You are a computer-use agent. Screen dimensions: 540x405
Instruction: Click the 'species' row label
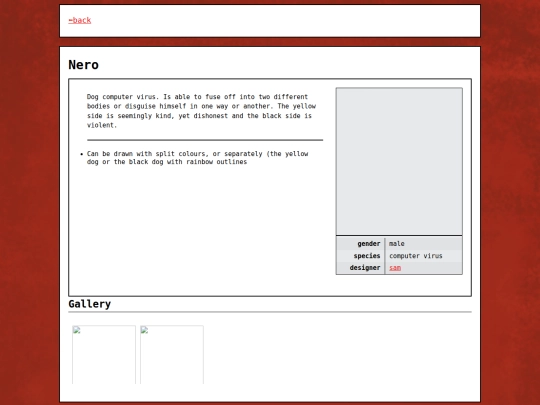click(367, 256)
